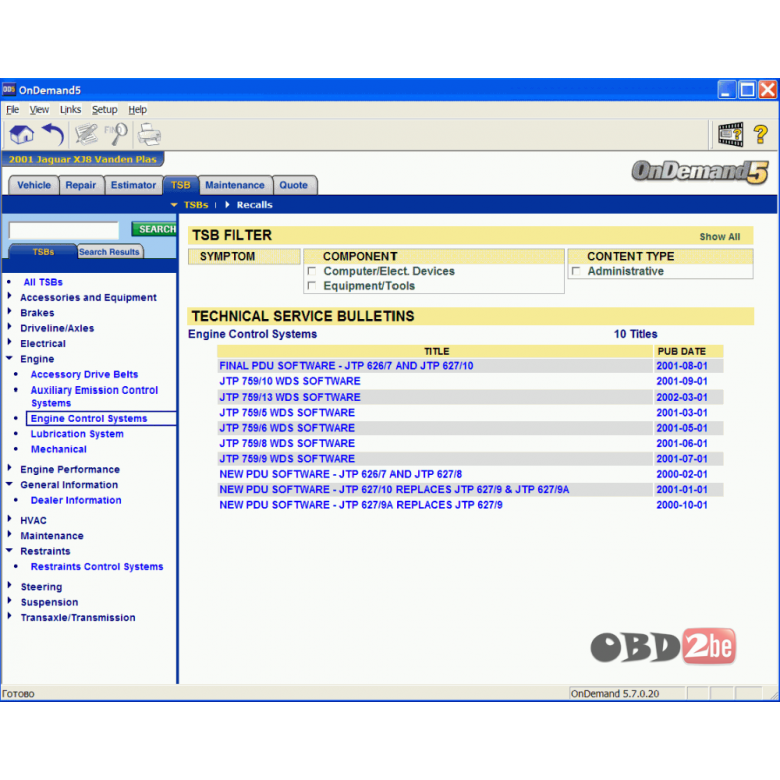
Task: Select Lubrication System under Engine
Action: coord(77,434)
